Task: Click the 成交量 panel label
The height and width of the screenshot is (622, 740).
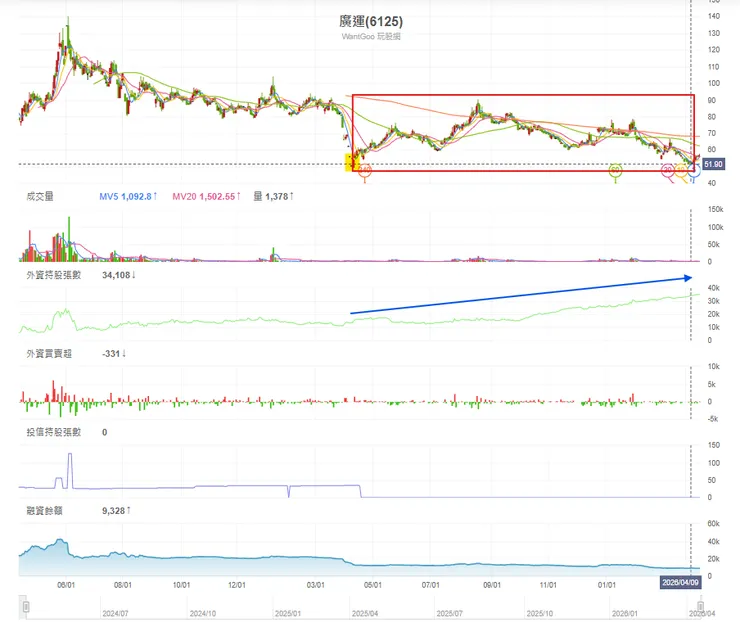Action: tap(40, 196)
